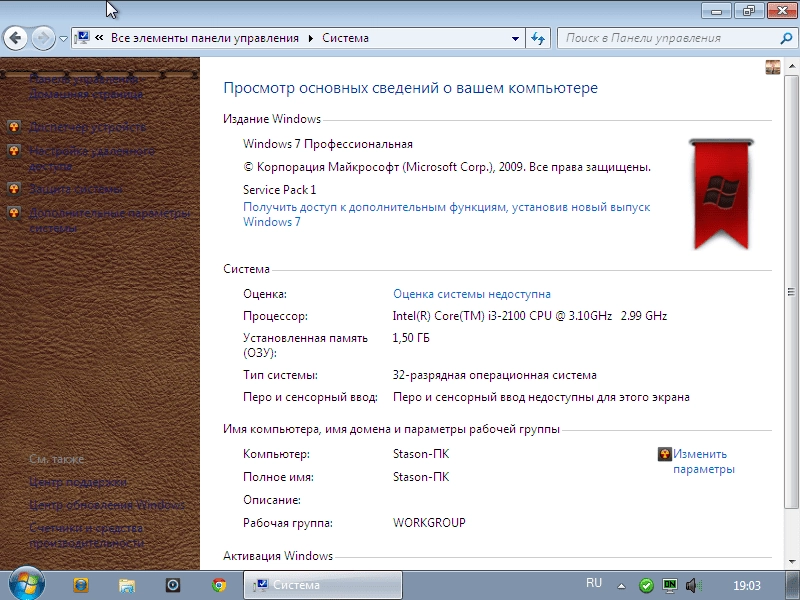Open volume control speaker icon

click(692, 585)
